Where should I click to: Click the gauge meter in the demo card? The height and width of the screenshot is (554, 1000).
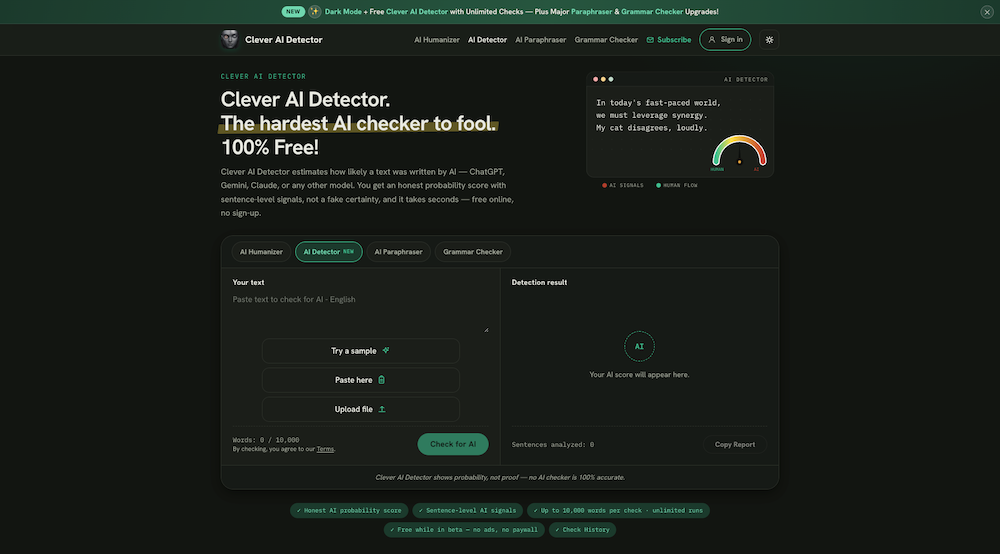739,152
